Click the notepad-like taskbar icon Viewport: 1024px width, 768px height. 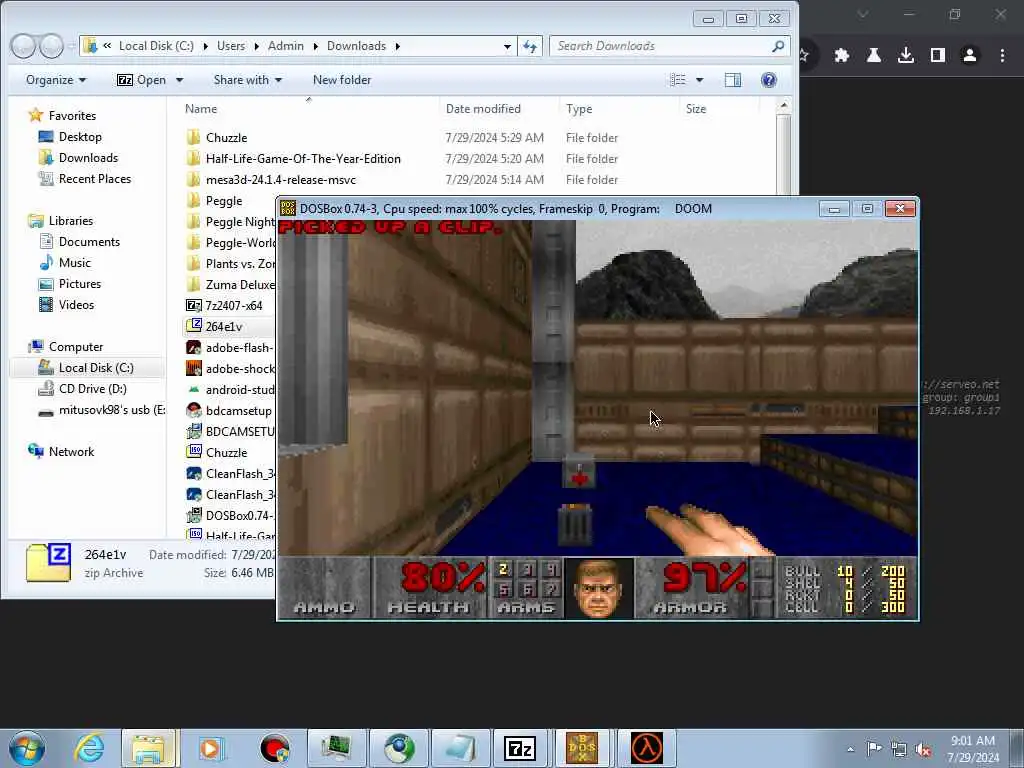pyautogui.click(x=460, y=748)
